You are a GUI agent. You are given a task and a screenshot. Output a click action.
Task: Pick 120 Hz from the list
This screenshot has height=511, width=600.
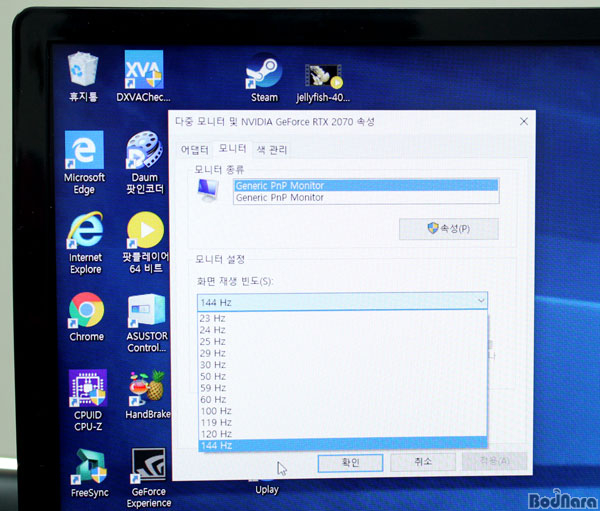[342, 434]
